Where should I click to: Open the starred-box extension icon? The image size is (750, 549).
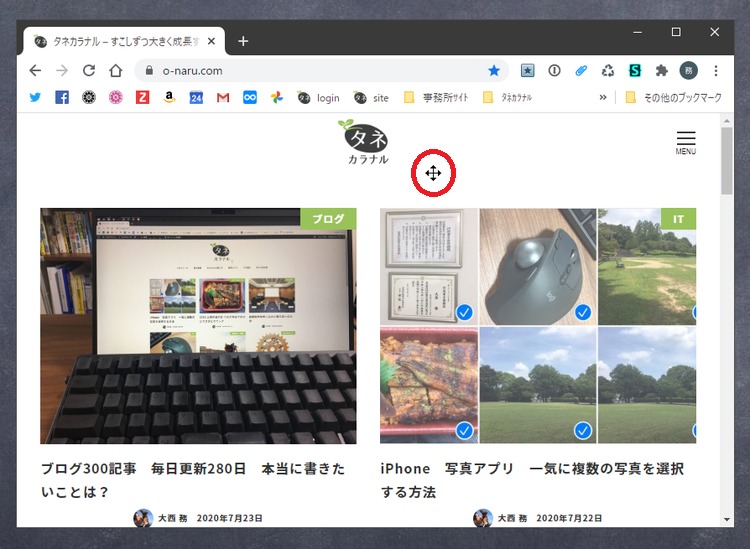(527, 71)
